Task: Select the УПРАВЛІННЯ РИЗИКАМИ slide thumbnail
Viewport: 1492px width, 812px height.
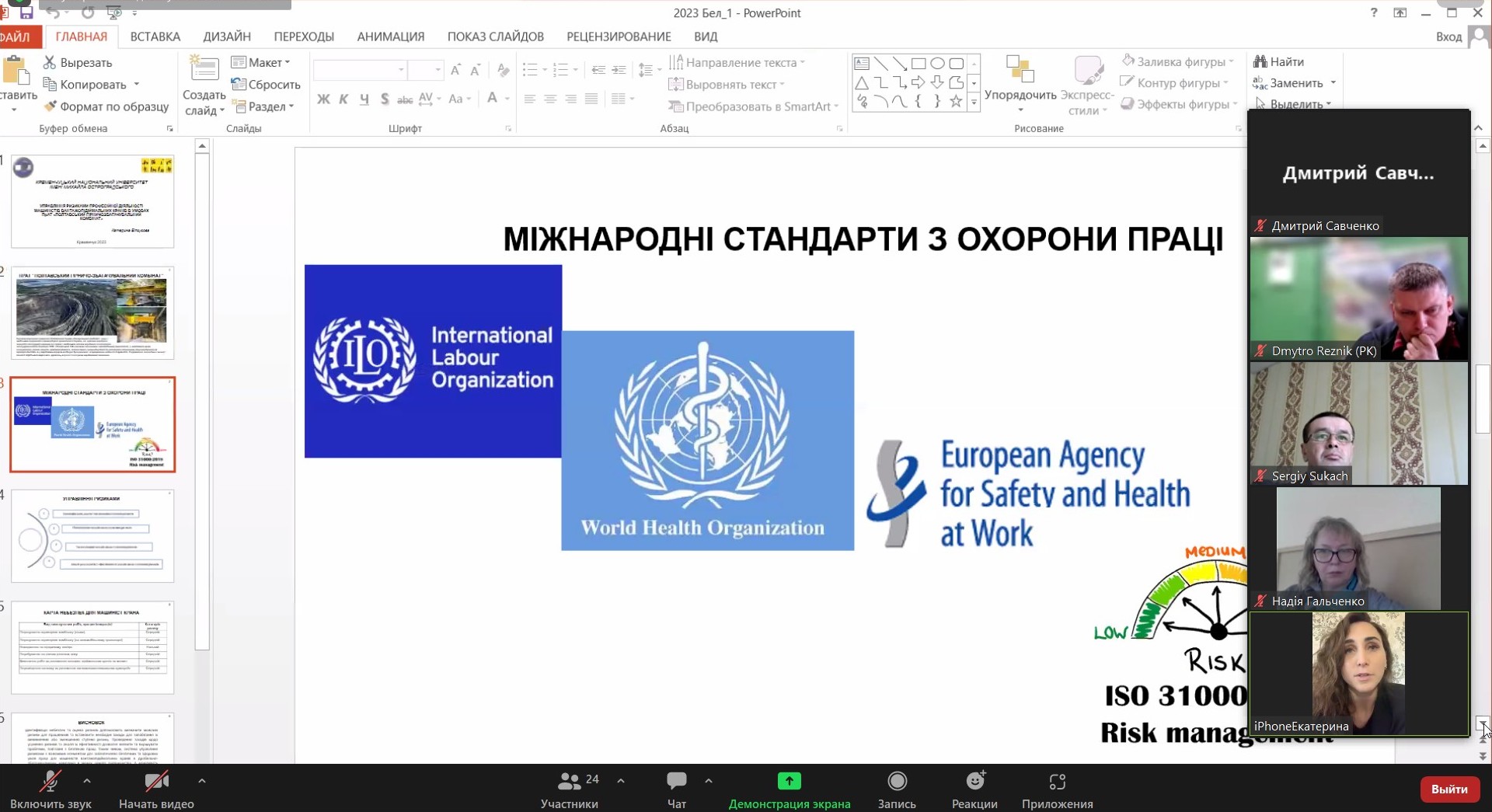Action: 92,536
